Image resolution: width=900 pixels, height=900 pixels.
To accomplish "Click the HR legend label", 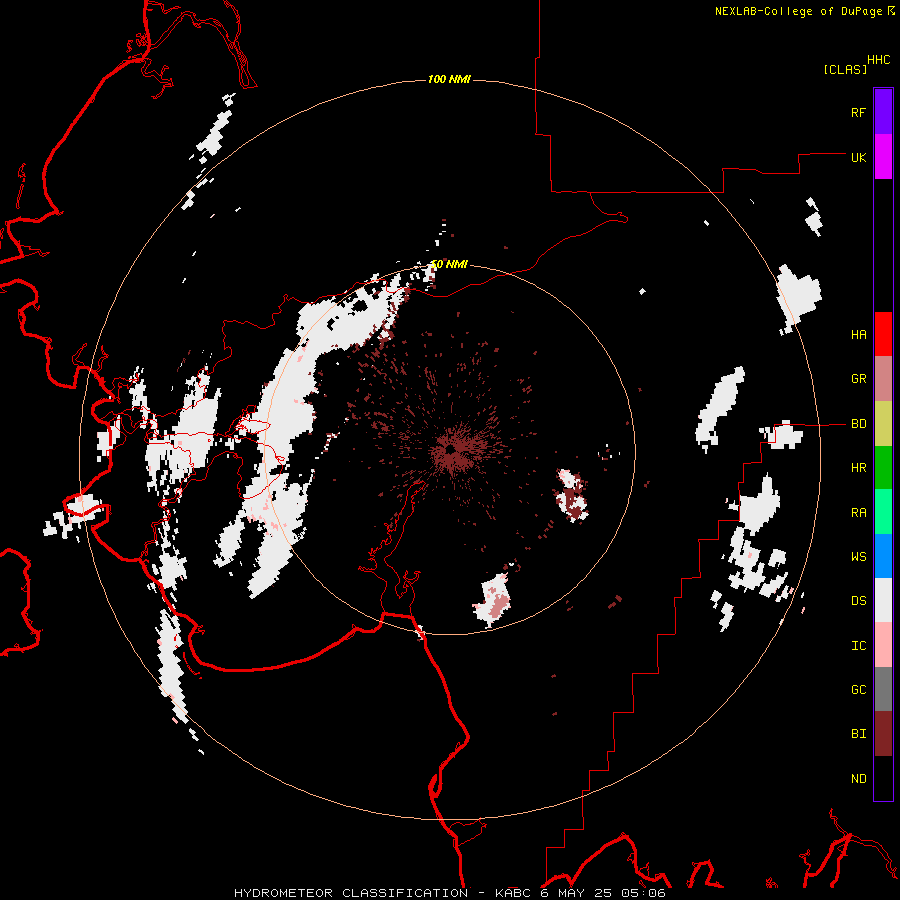I will [859, 468].
